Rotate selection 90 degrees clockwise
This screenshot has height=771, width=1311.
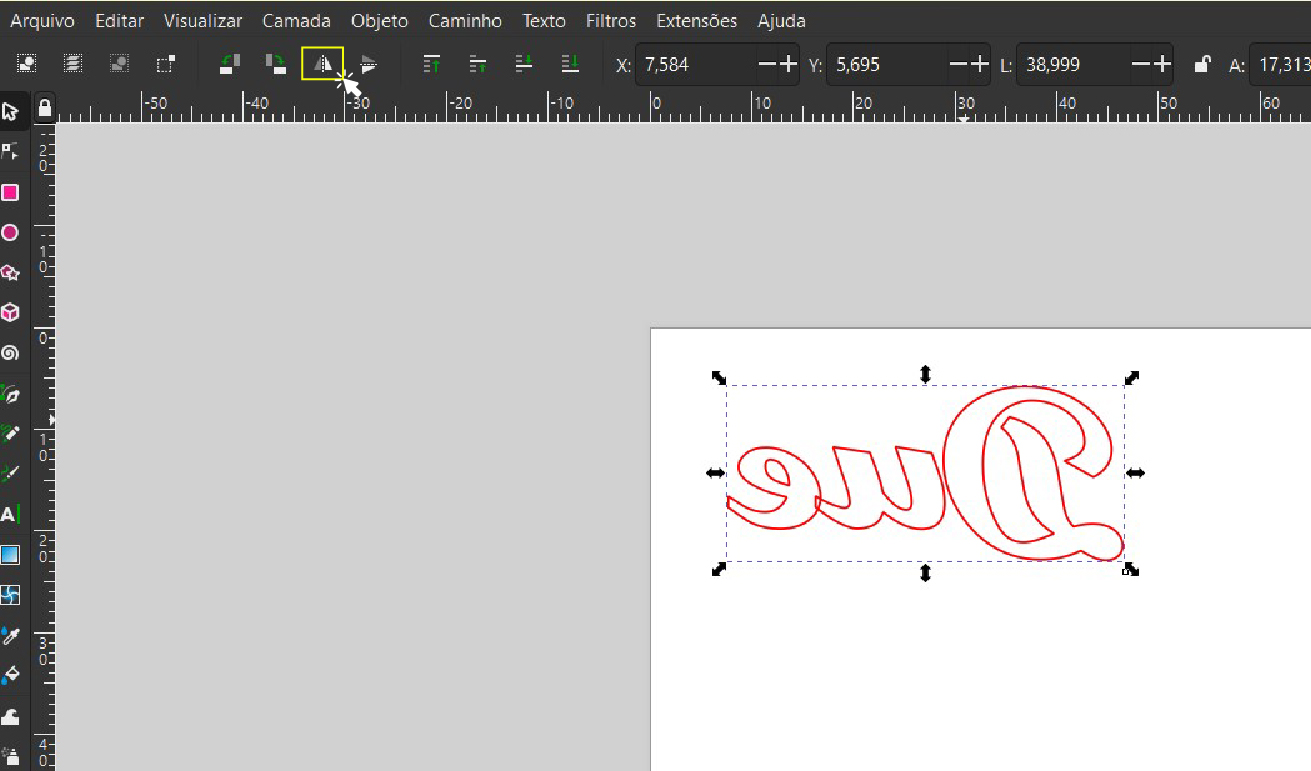(x=276, y=64)
